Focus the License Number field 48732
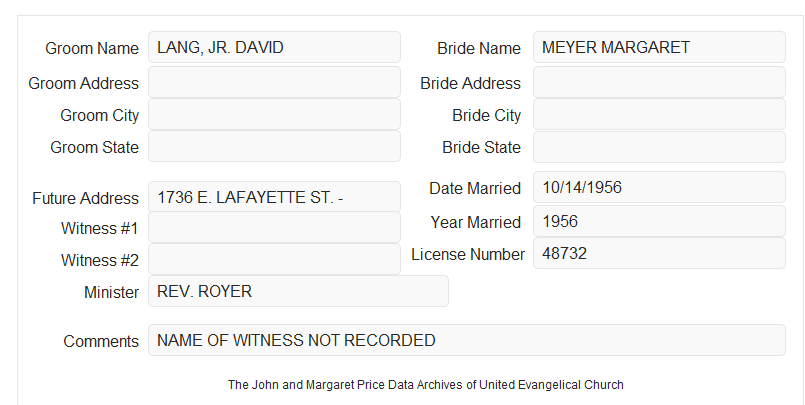The height and width of the screenshot is (405, 805). (x=659, y=253)
